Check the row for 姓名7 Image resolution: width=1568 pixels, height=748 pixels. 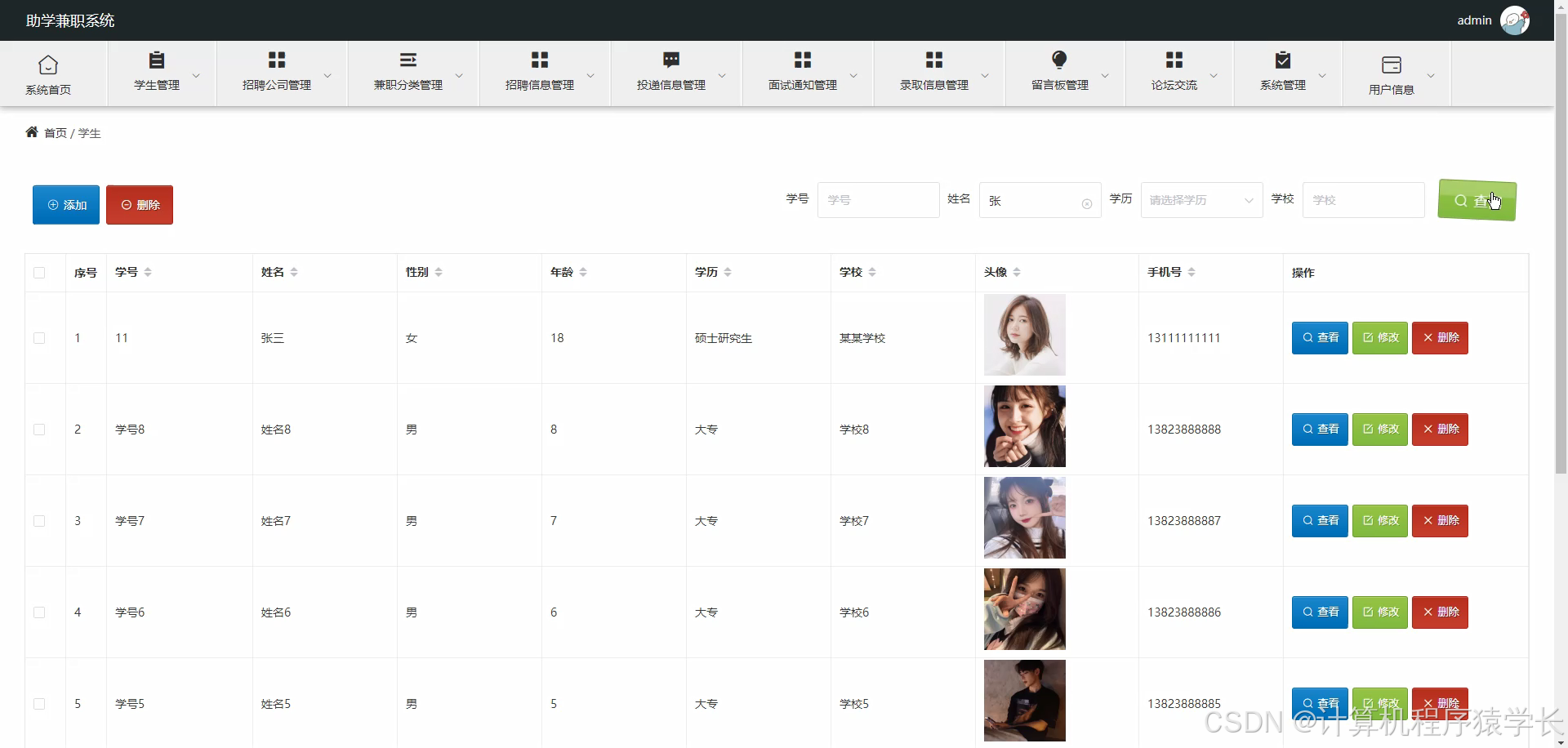click(x=39, y=521)
